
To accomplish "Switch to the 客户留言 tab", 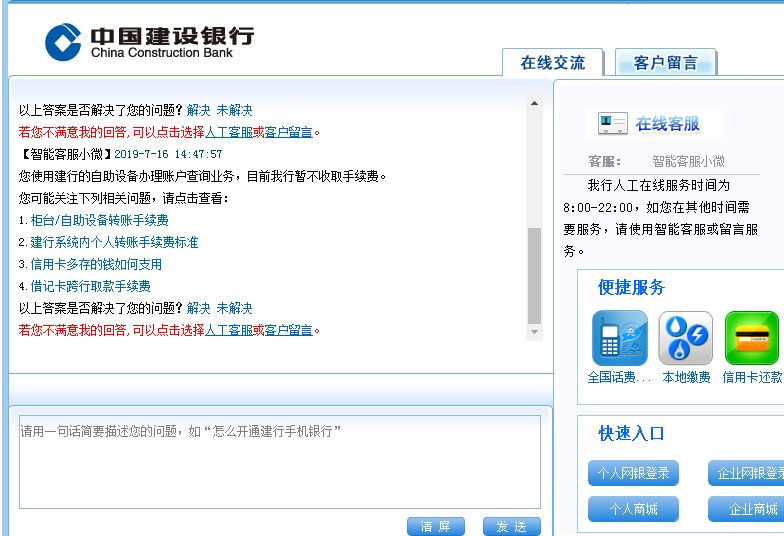I will pos(666,62).
